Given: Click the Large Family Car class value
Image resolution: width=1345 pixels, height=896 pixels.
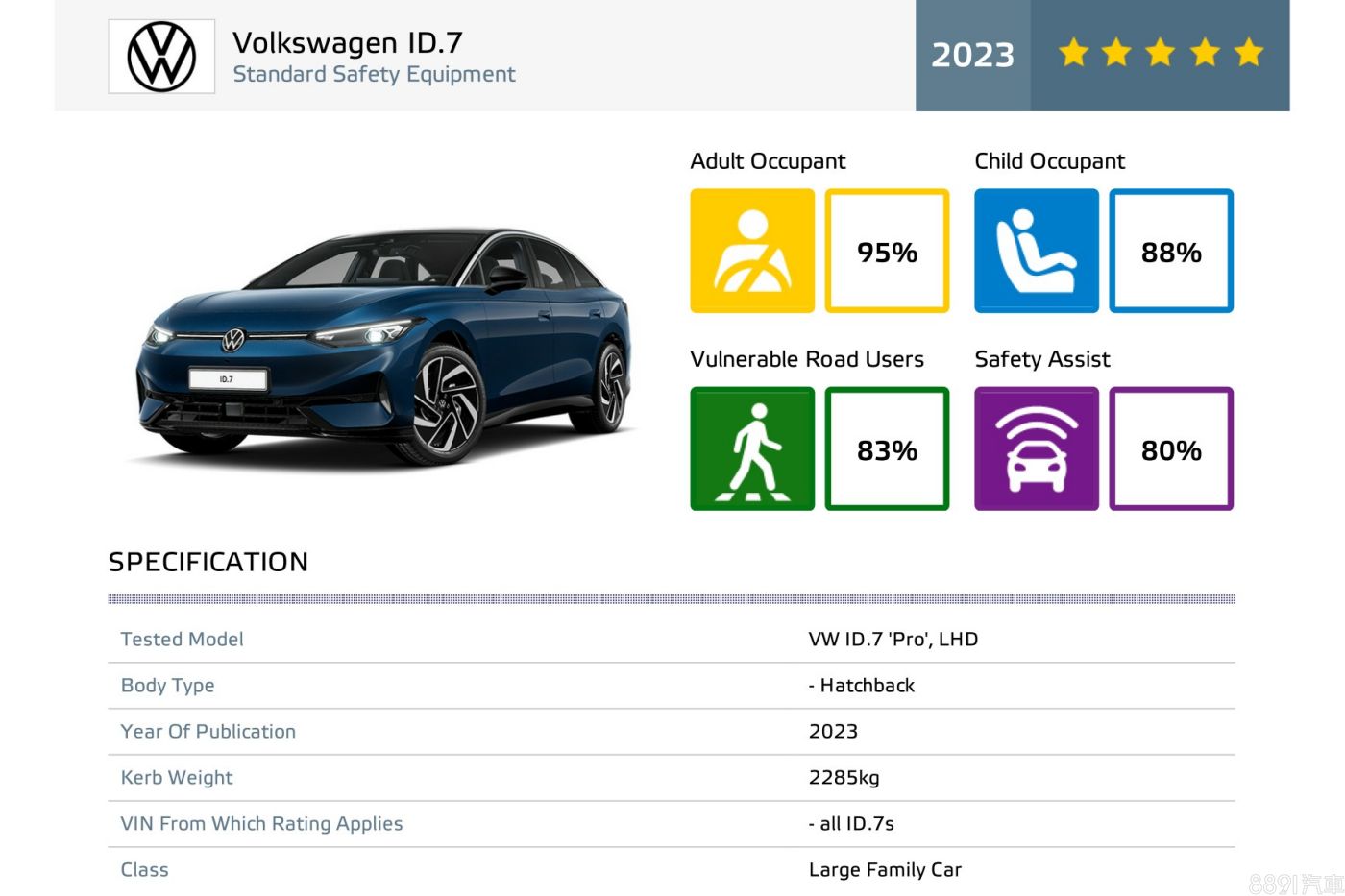Looking at the screenshot, I should [x=885, y=870].
